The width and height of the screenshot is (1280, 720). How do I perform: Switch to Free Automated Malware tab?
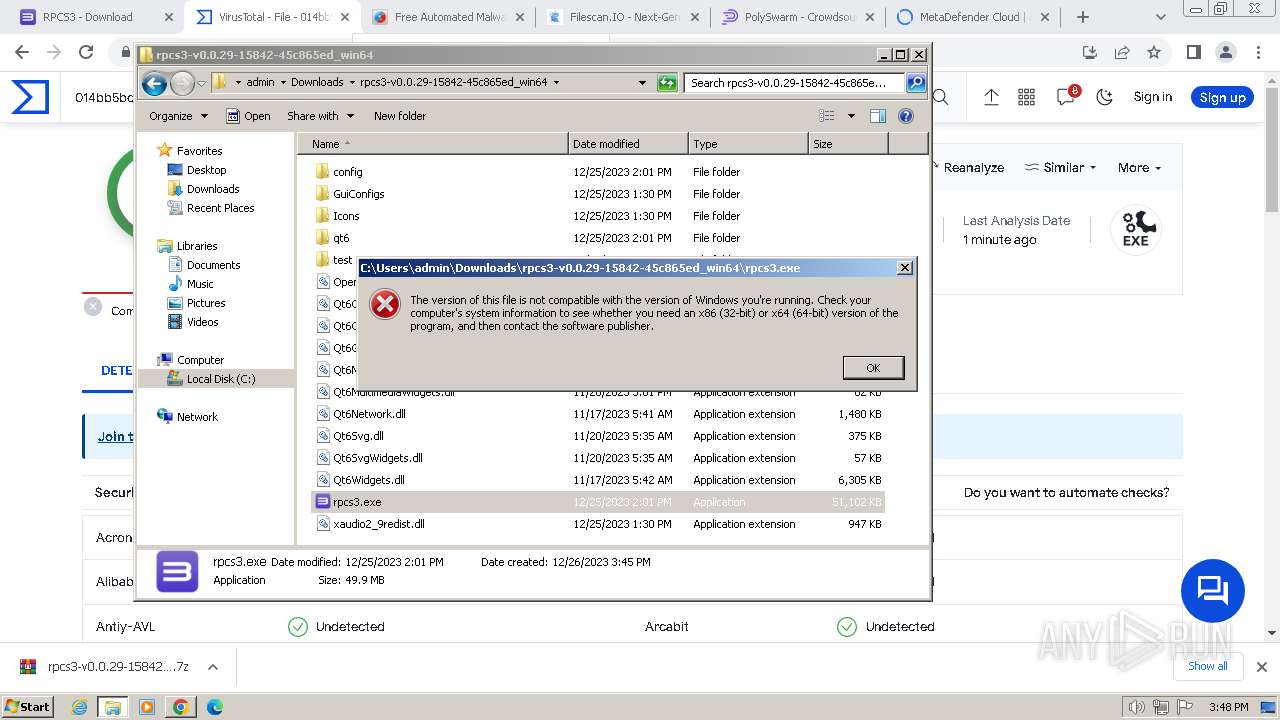point(450,17)
